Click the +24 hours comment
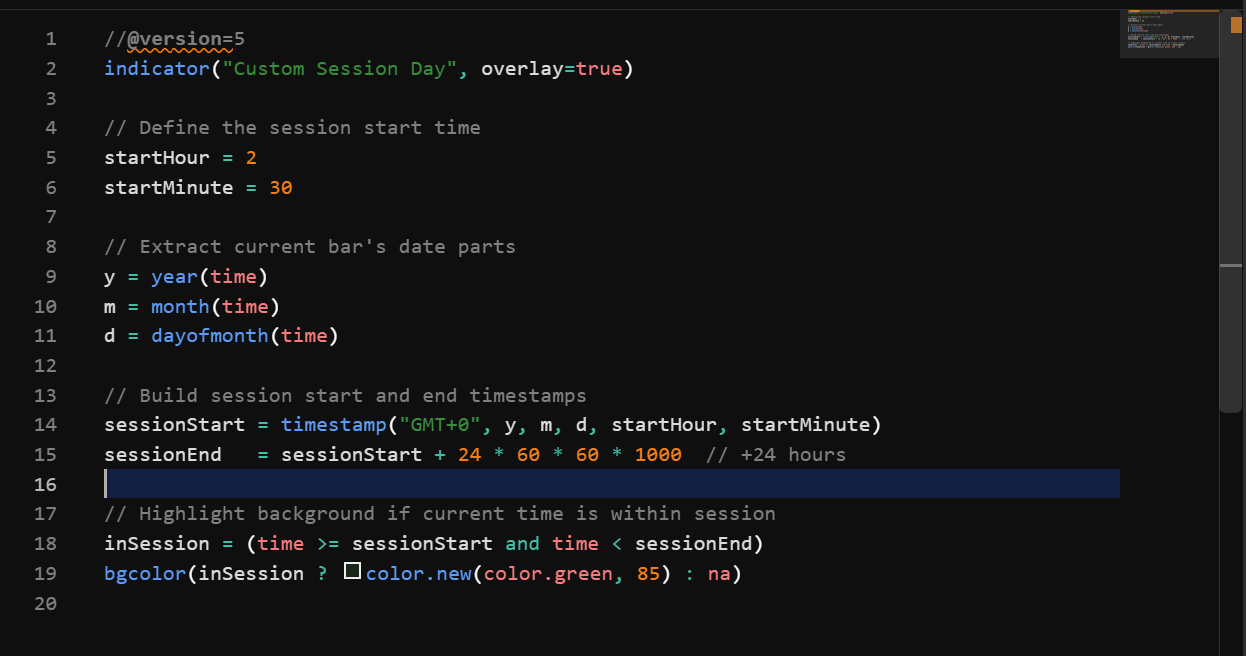This screenshot has width=1246, height=656. (776, 455)
